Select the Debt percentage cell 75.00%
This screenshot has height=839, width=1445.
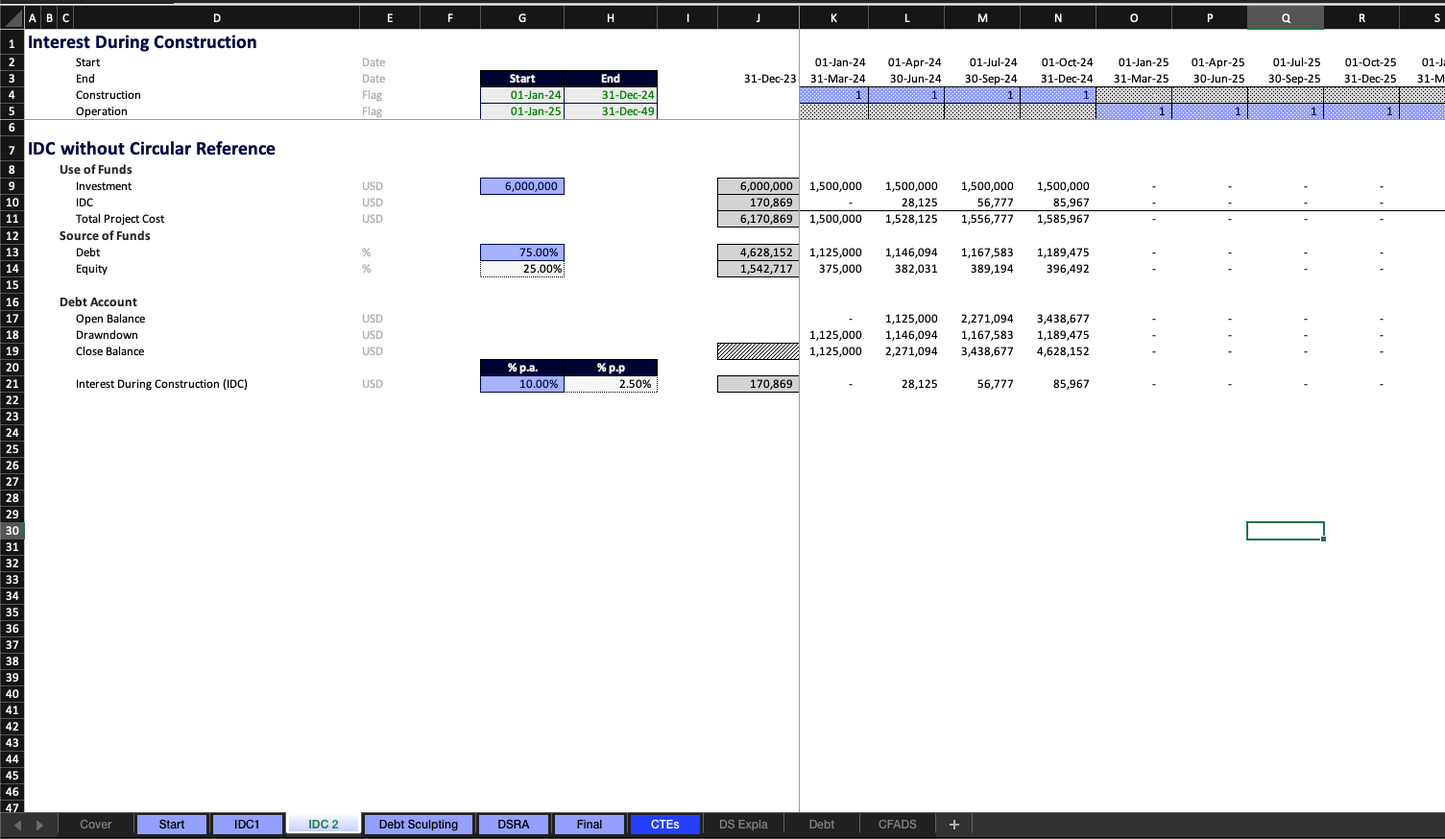[522, 253]
